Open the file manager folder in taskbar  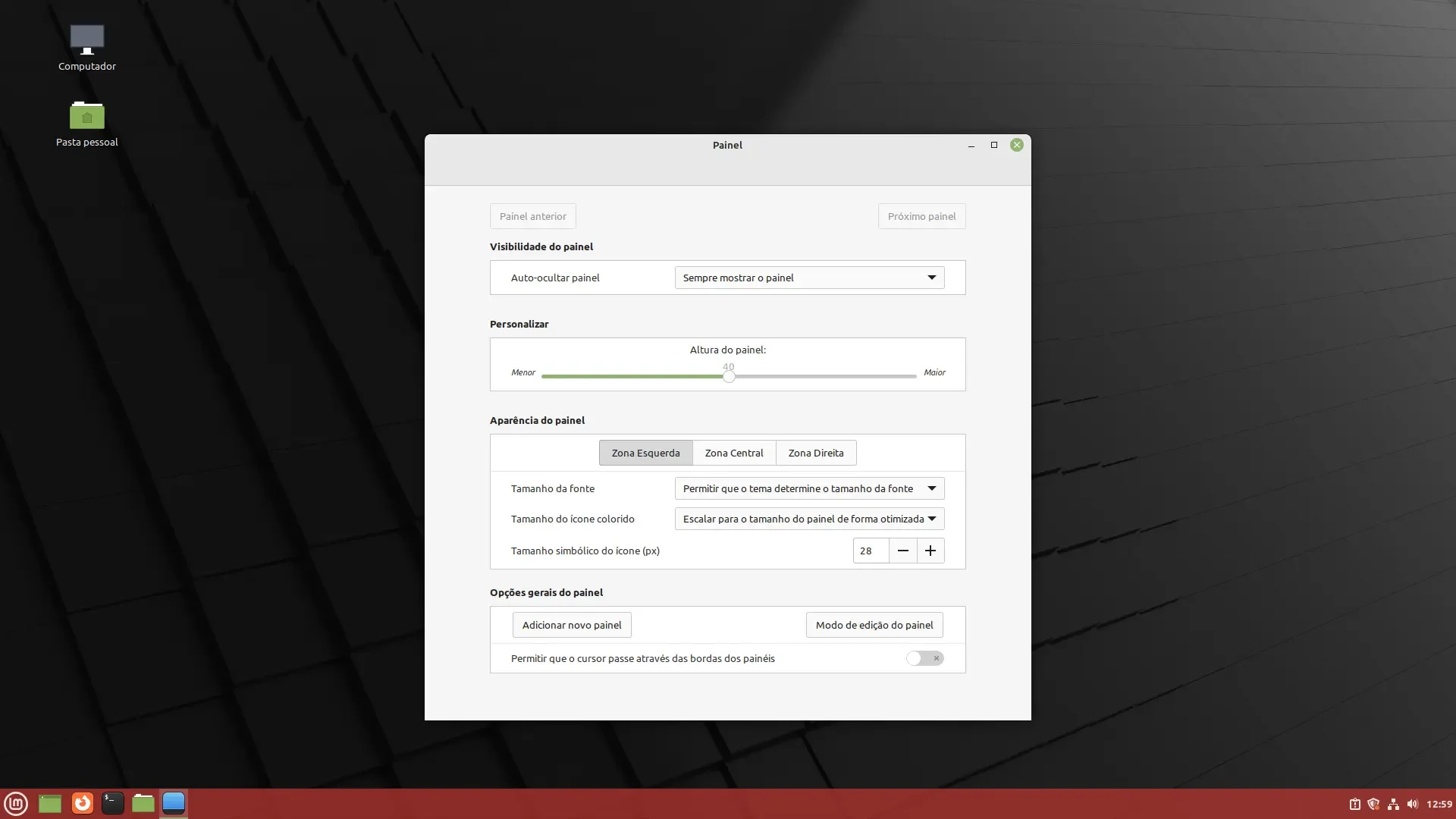click(143, 803)
